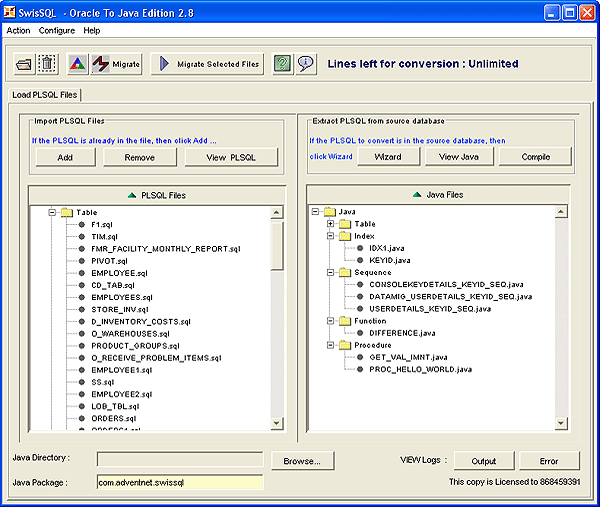Image resolution: width=600 pixels, height=507 pixels.
Task: Select EMPLOYEE.sql file
Action: 119,273
